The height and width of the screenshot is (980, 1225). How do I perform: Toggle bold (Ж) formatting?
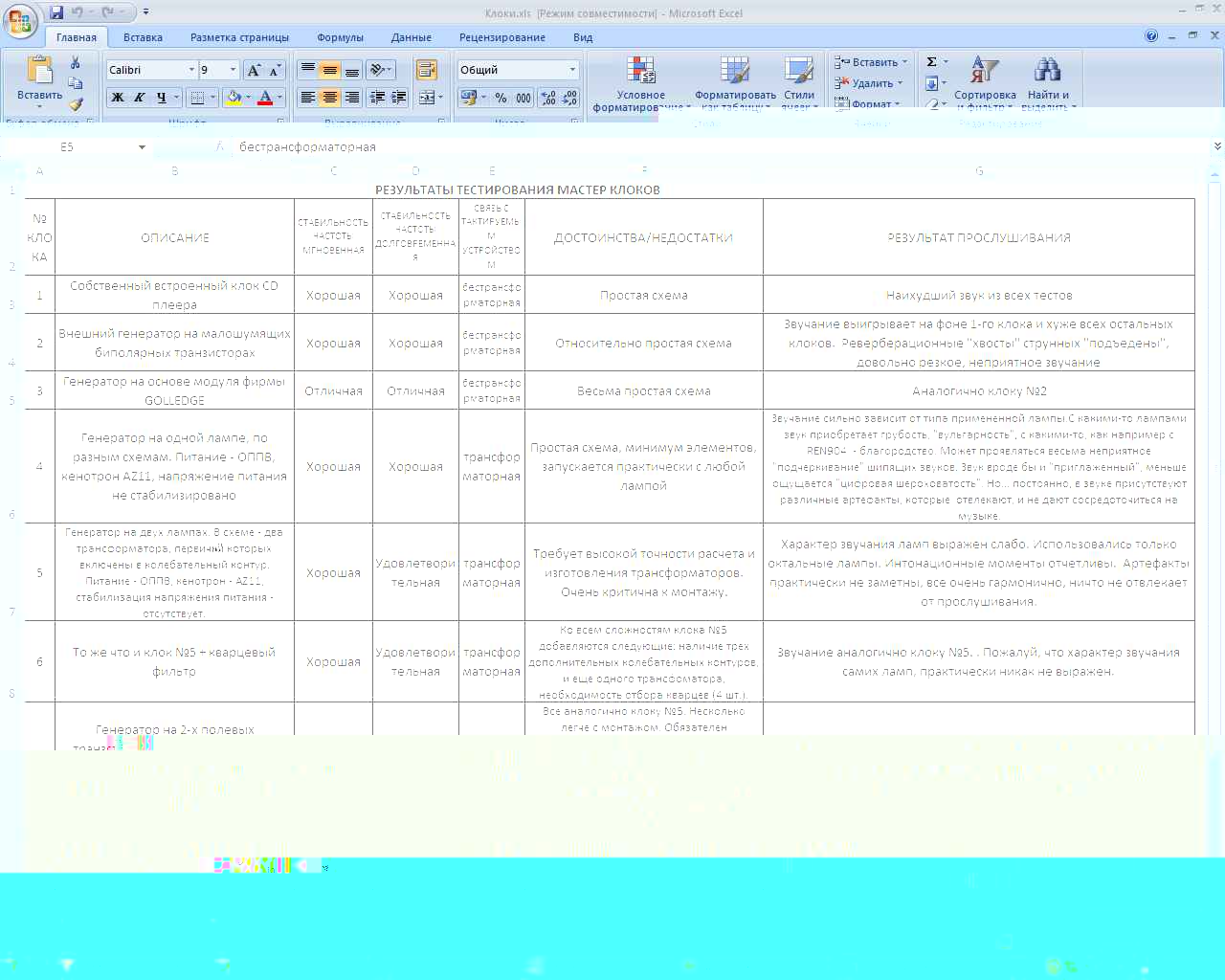(118, 98)
